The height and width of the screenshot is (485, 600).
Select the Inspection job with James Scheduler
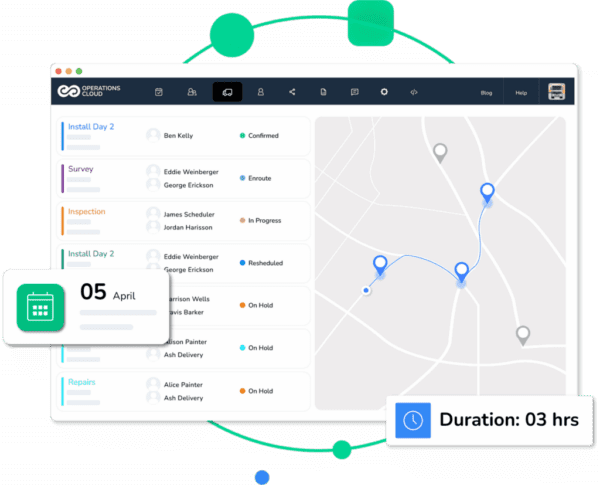185,220
